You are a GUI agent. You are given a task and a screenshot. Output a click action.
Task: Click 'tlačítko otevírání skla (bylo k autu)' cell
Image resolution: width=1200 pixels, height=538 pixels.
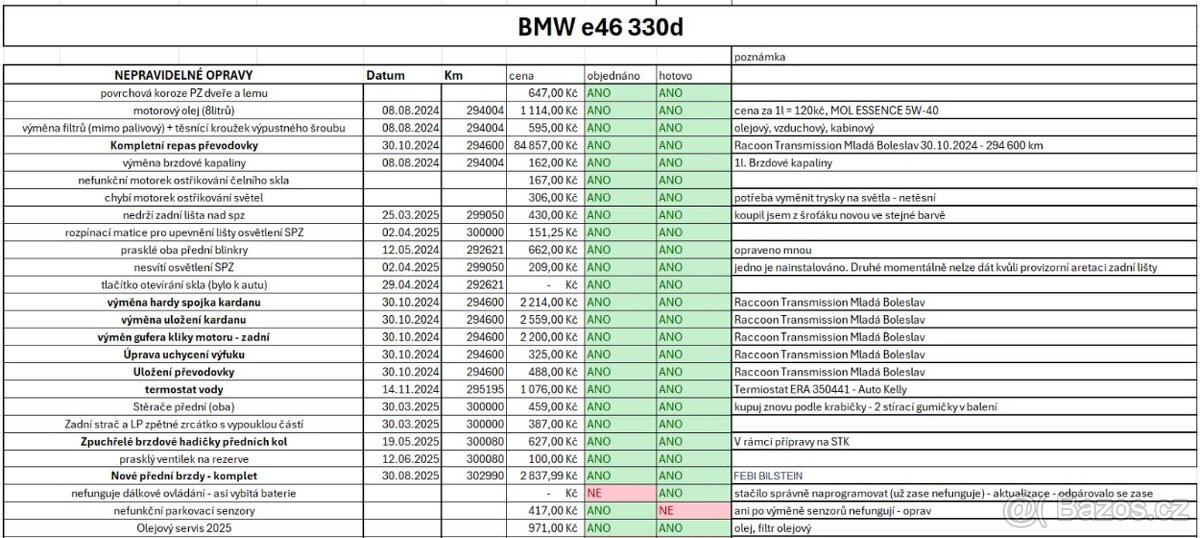tap(183, 284)
